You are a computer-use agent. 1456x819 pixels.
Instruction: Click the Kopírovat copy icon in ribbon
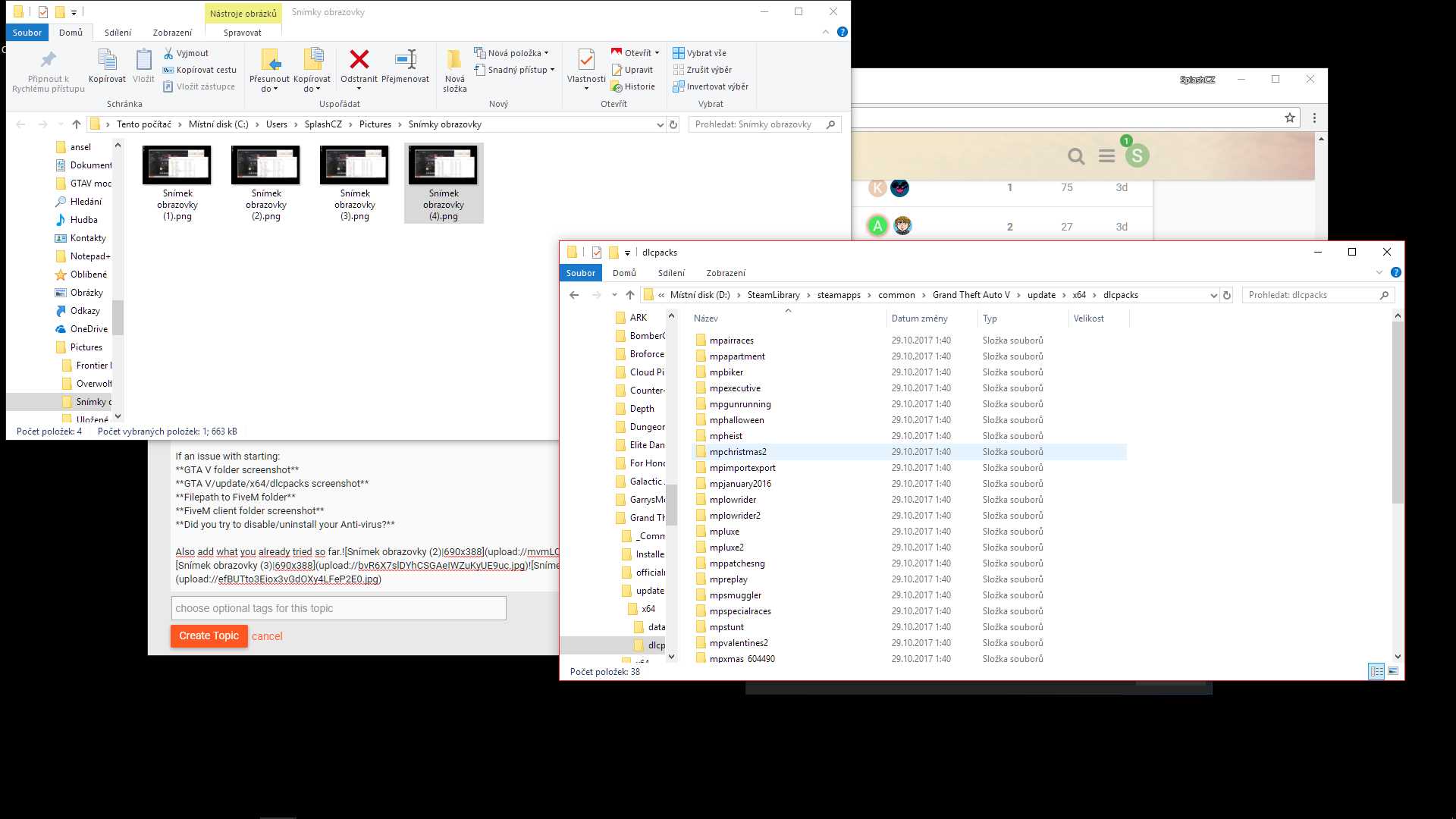(107, 59)
